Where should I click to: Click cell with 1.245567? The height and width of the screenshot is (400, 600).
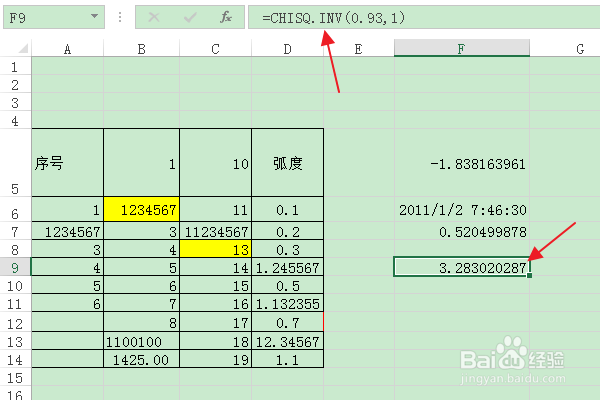[x=287, y=267]
